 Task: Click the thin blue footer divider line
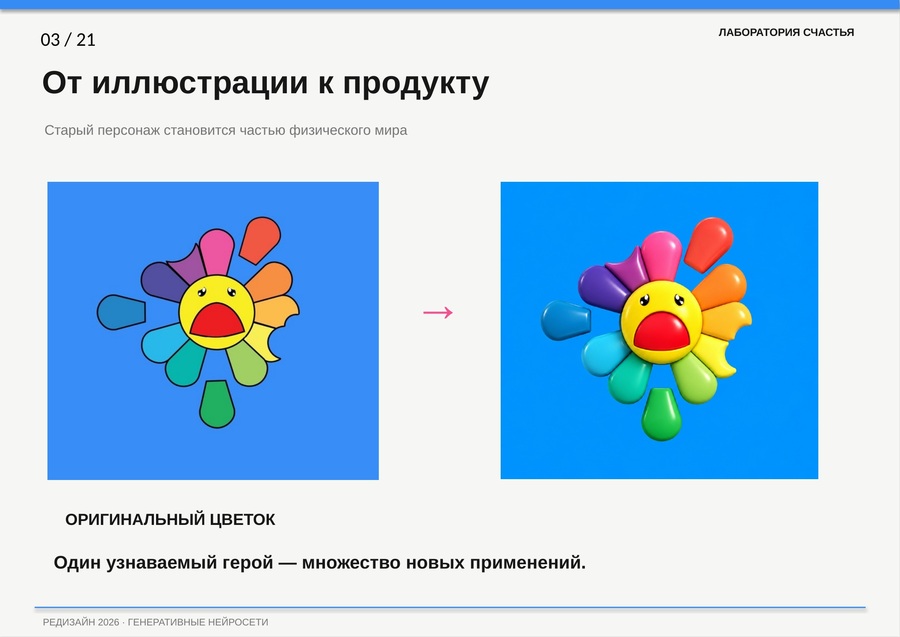(450, 607)
